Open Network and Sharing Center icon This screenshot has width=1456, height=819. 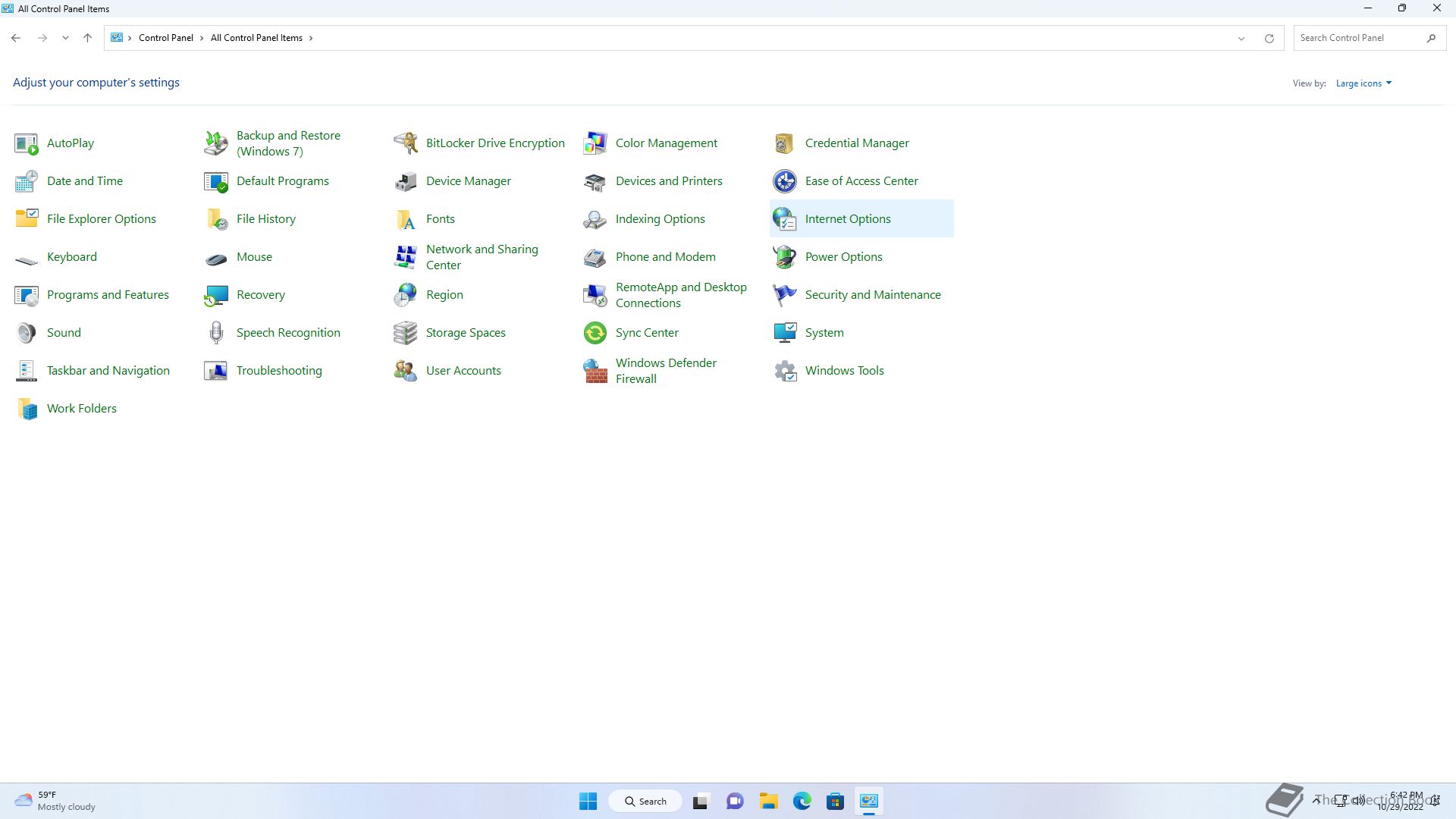click(x=406, y=257)
